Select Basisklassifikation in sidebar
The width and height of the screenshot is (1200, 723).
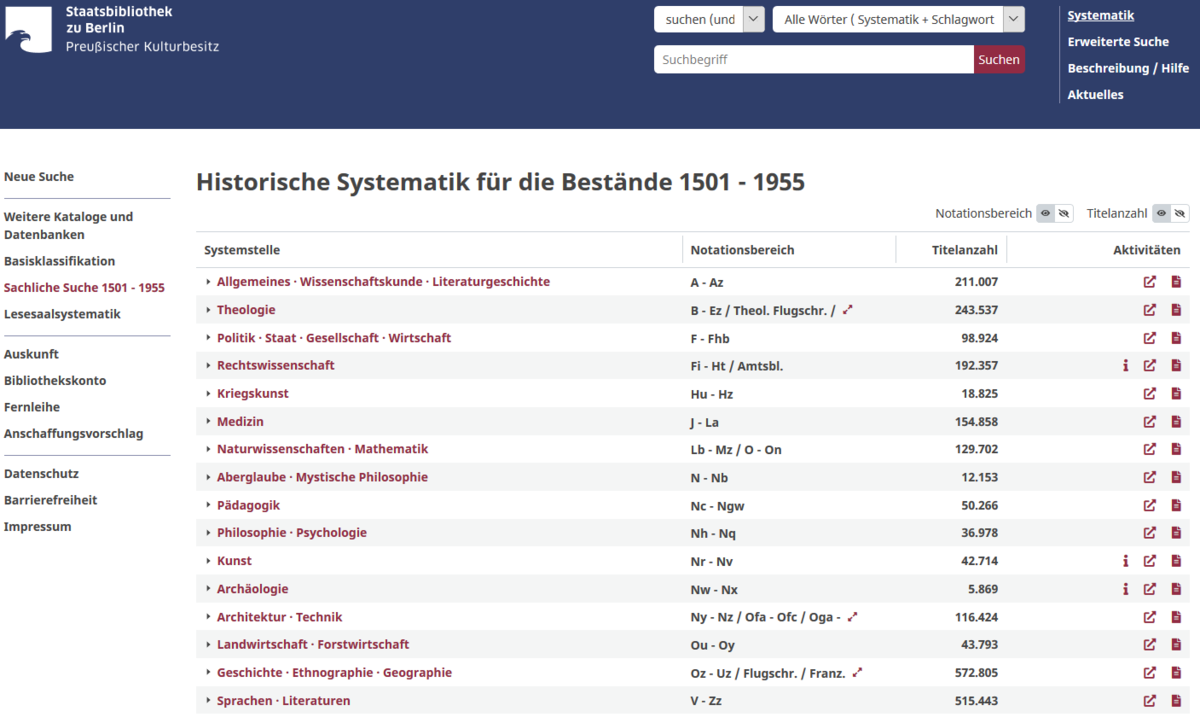click(x=59, y=261)
